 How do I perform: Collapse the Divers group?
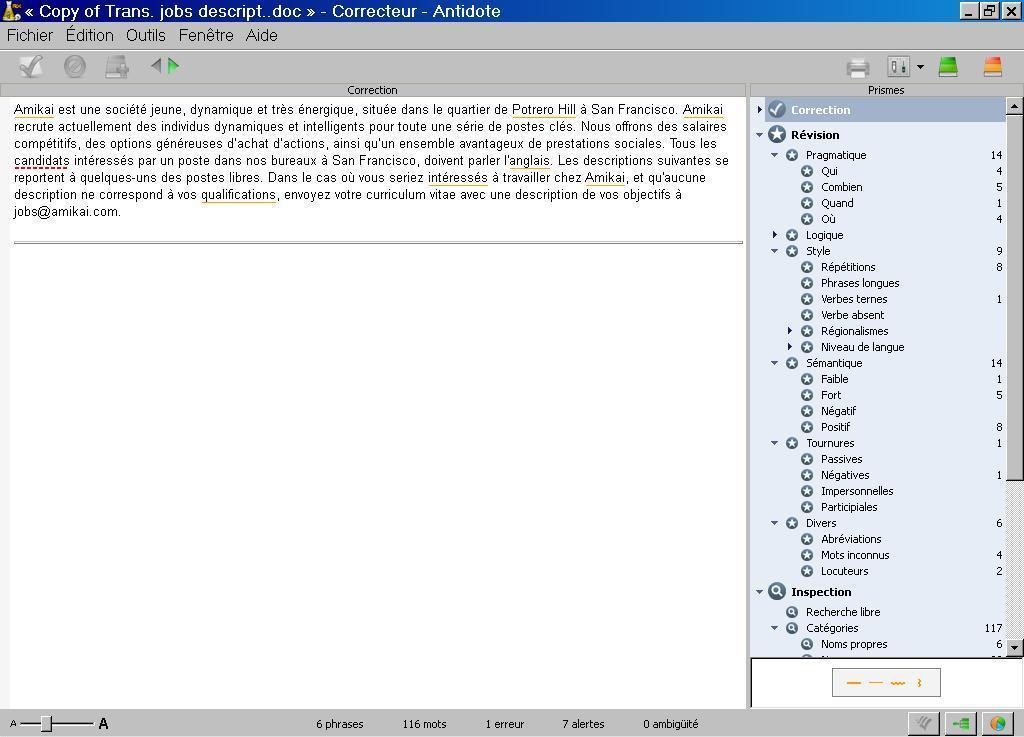(775, 524)
